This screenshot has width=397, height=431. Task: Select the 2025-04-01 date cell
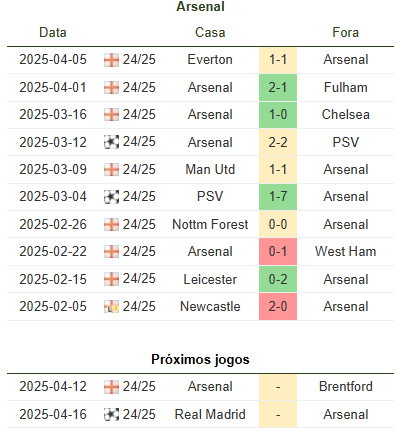tap(53, 87)
